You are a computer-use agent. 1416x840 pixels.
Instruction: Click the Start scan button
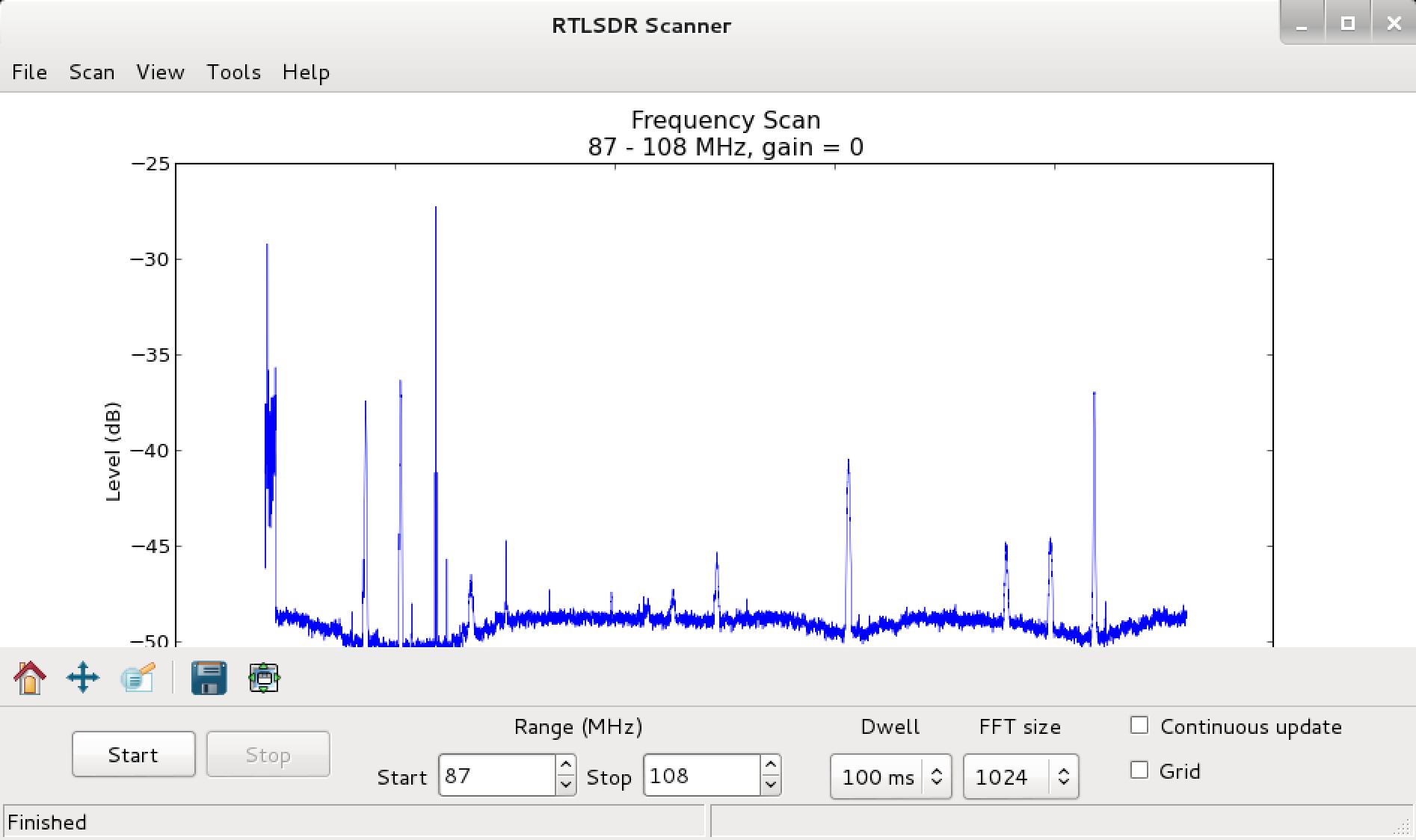pyautogui.click(x=134, y=755)
